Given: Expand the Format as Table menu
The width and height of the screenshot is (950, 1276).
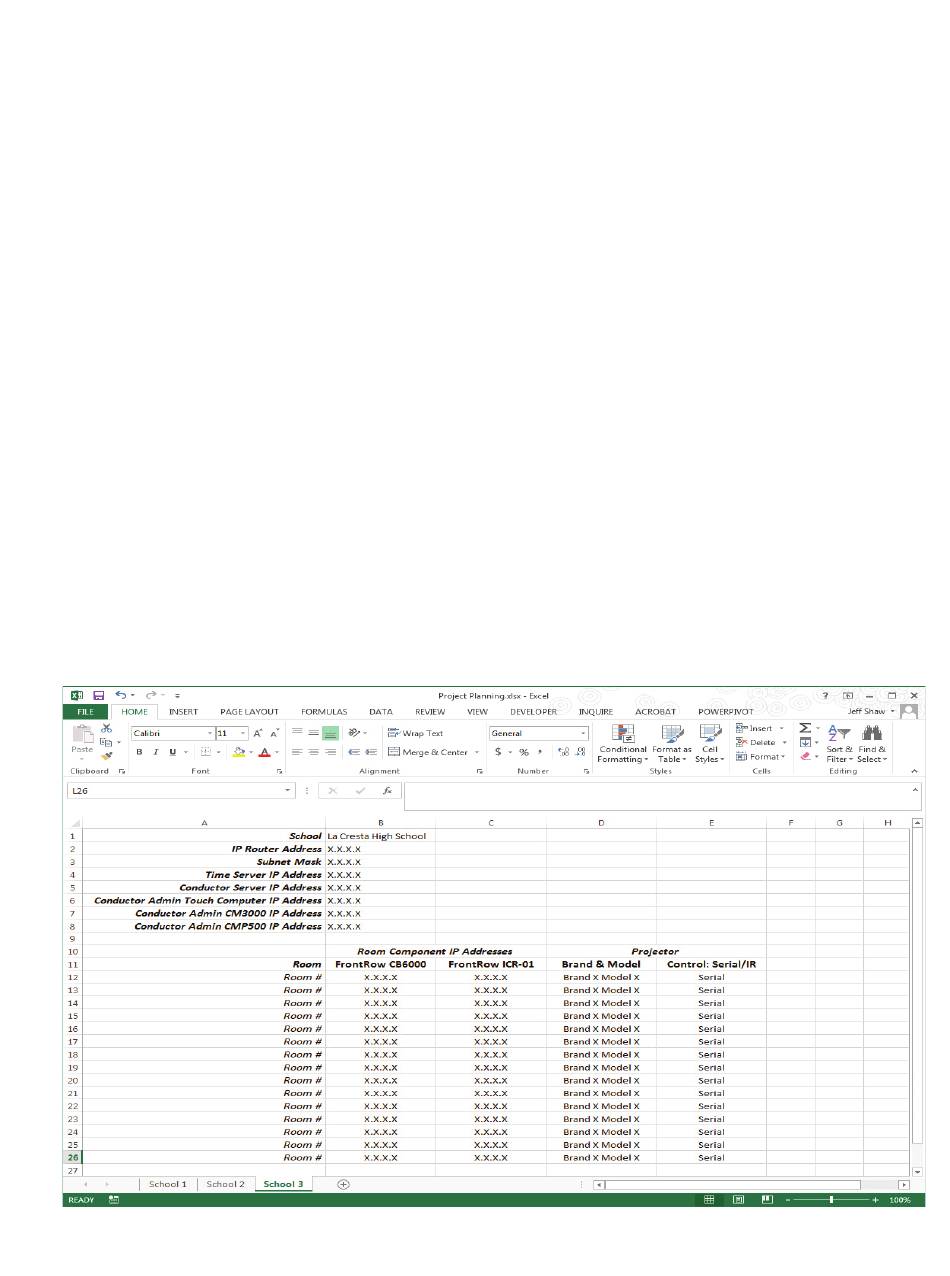Looking at the screenshot, I should (672, 744).
